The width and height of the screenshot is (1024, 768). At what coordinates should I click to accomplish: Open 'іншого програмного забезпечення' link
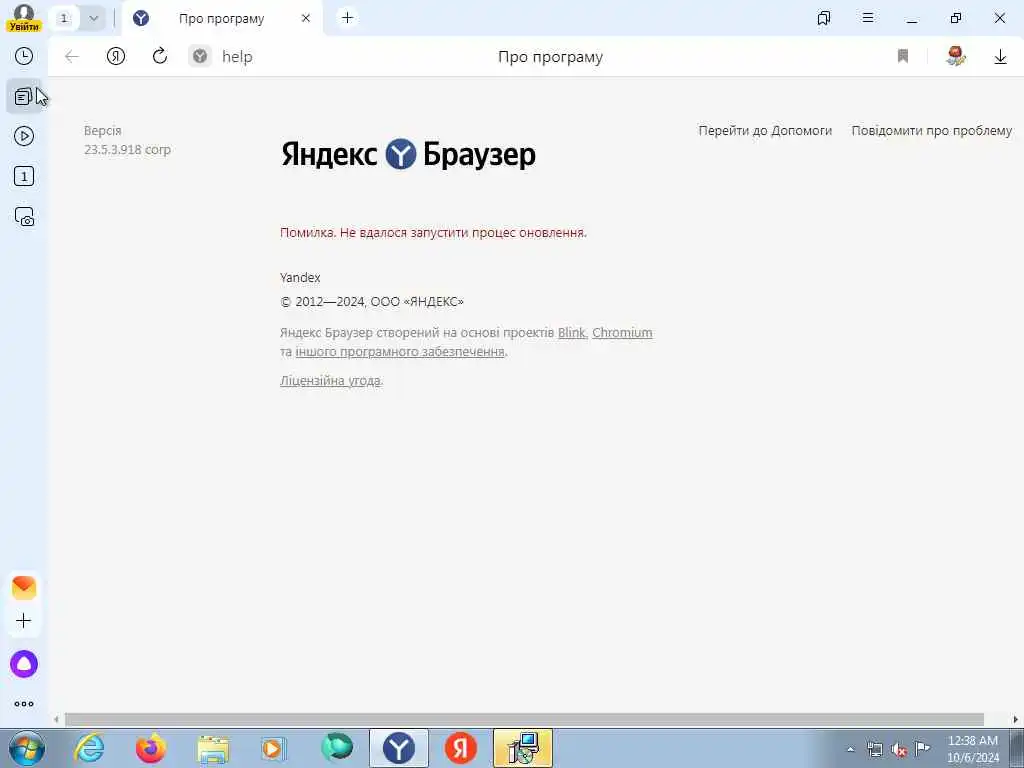400,352
